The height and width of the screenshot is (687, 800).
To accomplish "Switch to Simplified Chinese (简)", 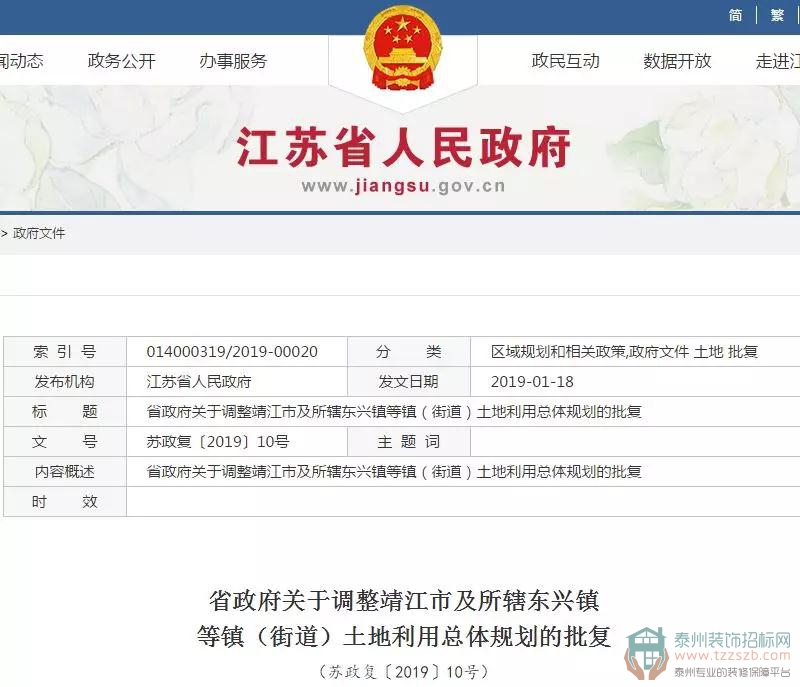I will pyautogui.click(x=736, y=15).
